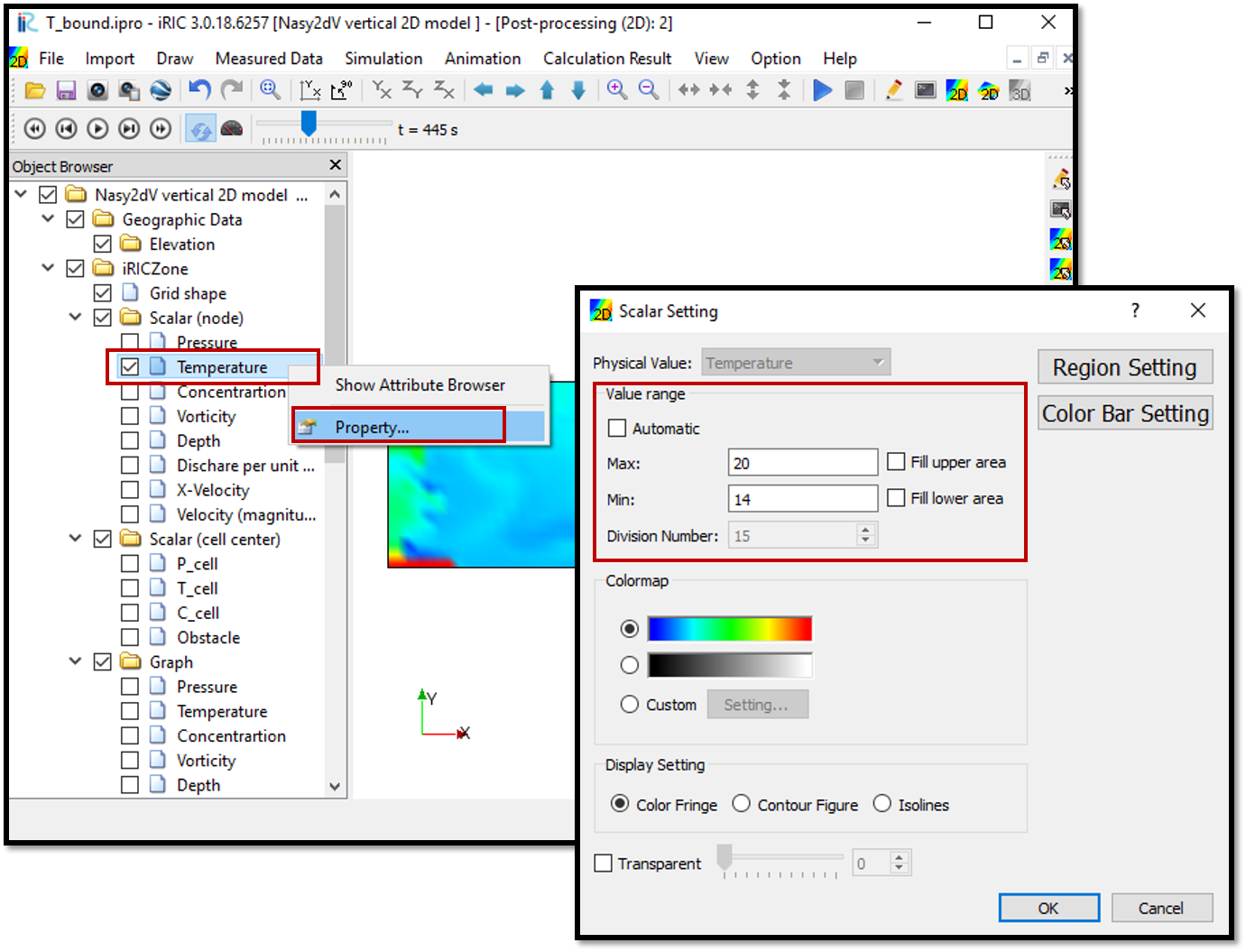Open the Physical Value dropdown
The width and height of the screenshot is (1246, 952).
click(x=796, y=363)
